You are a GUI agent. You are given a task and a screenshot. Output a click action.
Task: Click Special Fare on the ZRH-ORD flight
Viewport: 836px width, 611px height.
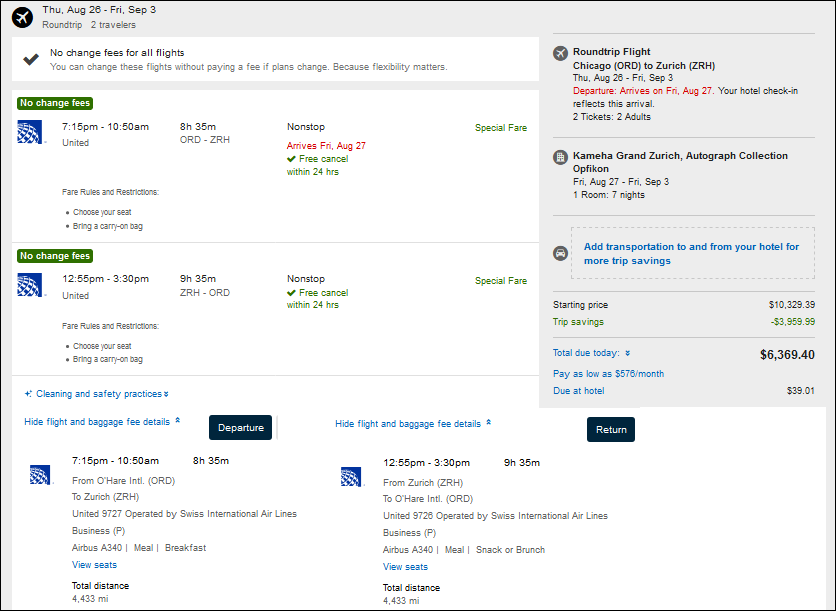point(501,281)
